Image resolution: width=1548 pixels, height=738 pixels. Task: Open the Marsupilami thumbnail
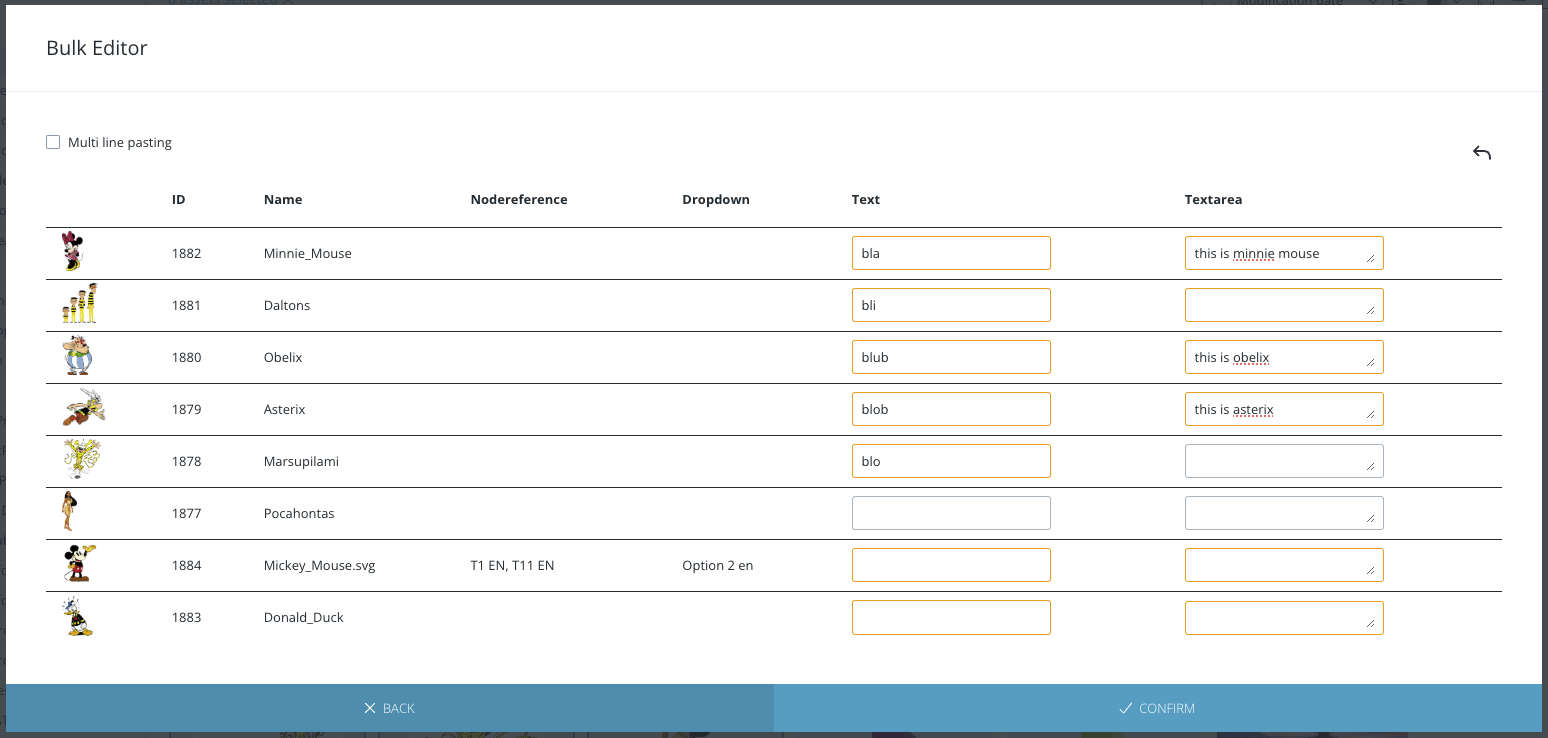click(82, 460)
